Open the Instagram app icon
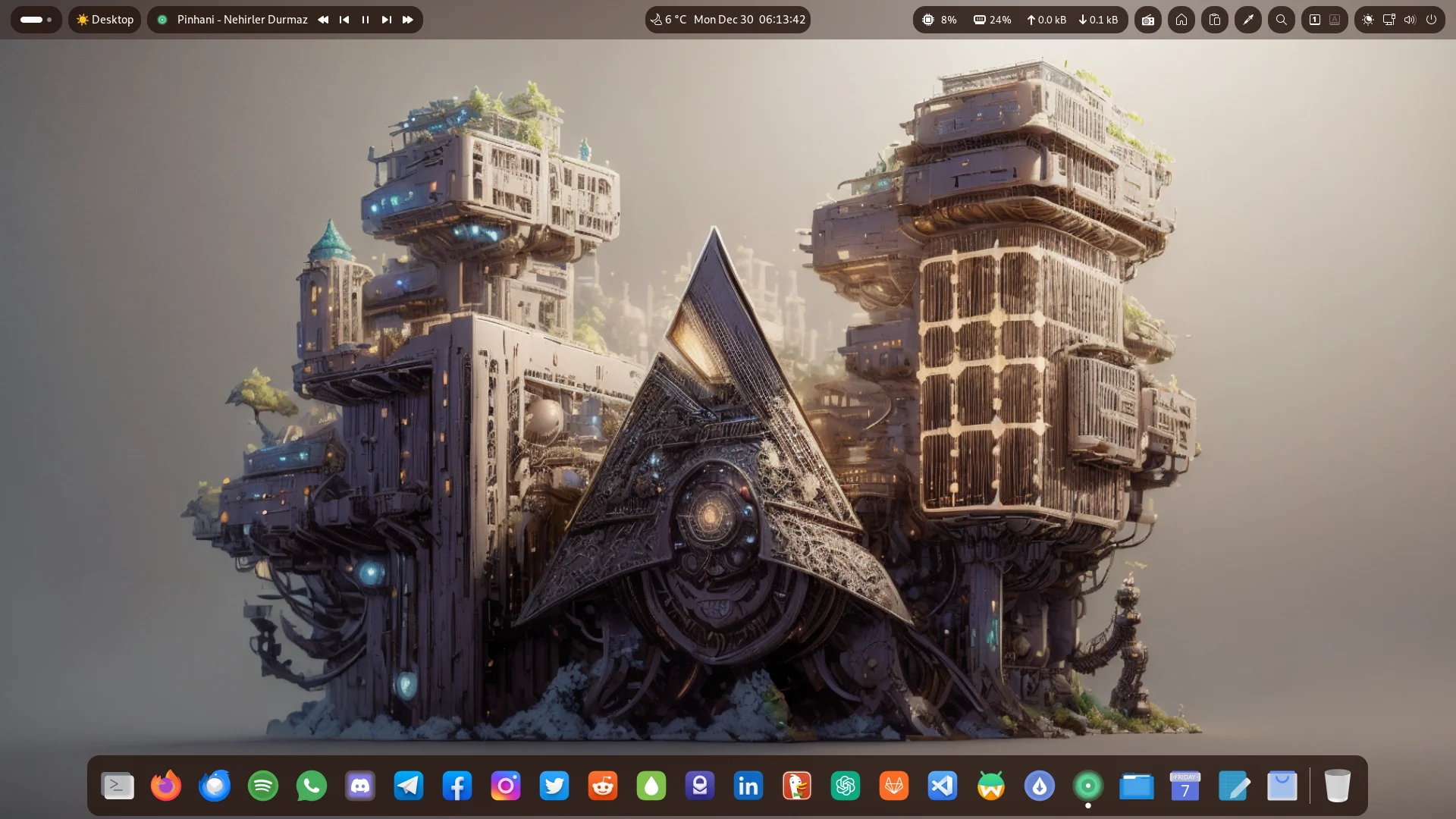 click(x=506, y=786)
